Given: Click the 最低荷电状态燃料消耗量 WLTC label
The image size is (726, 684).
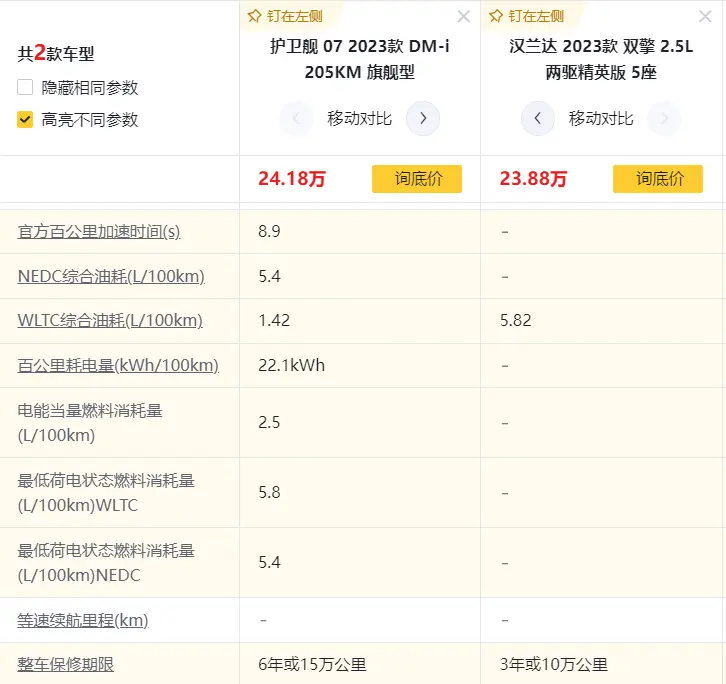Looking at the screenshot, I should click(x=106, y=493).
